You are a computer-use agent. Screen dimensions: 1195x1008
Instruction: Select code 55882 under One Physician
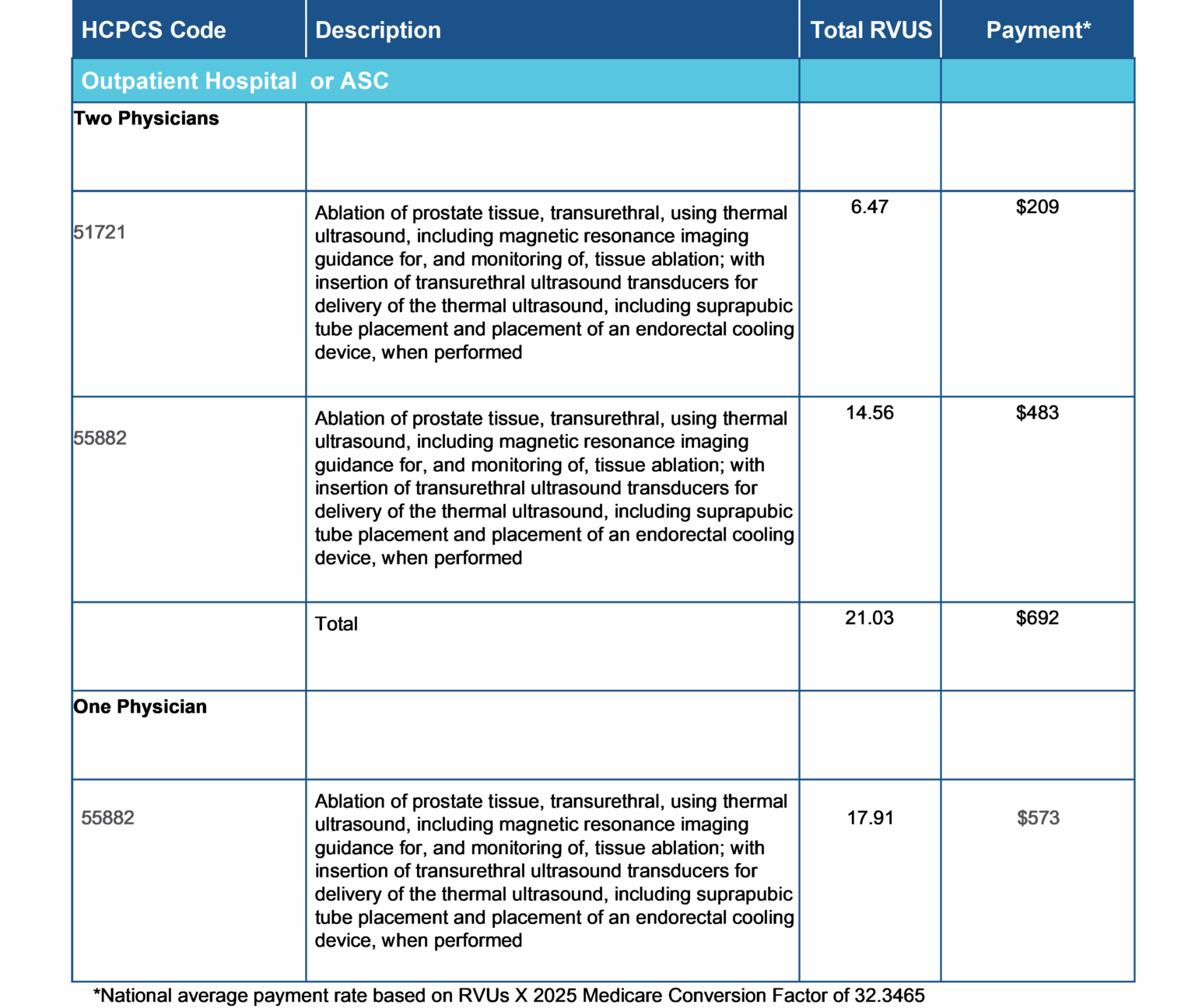107,818
